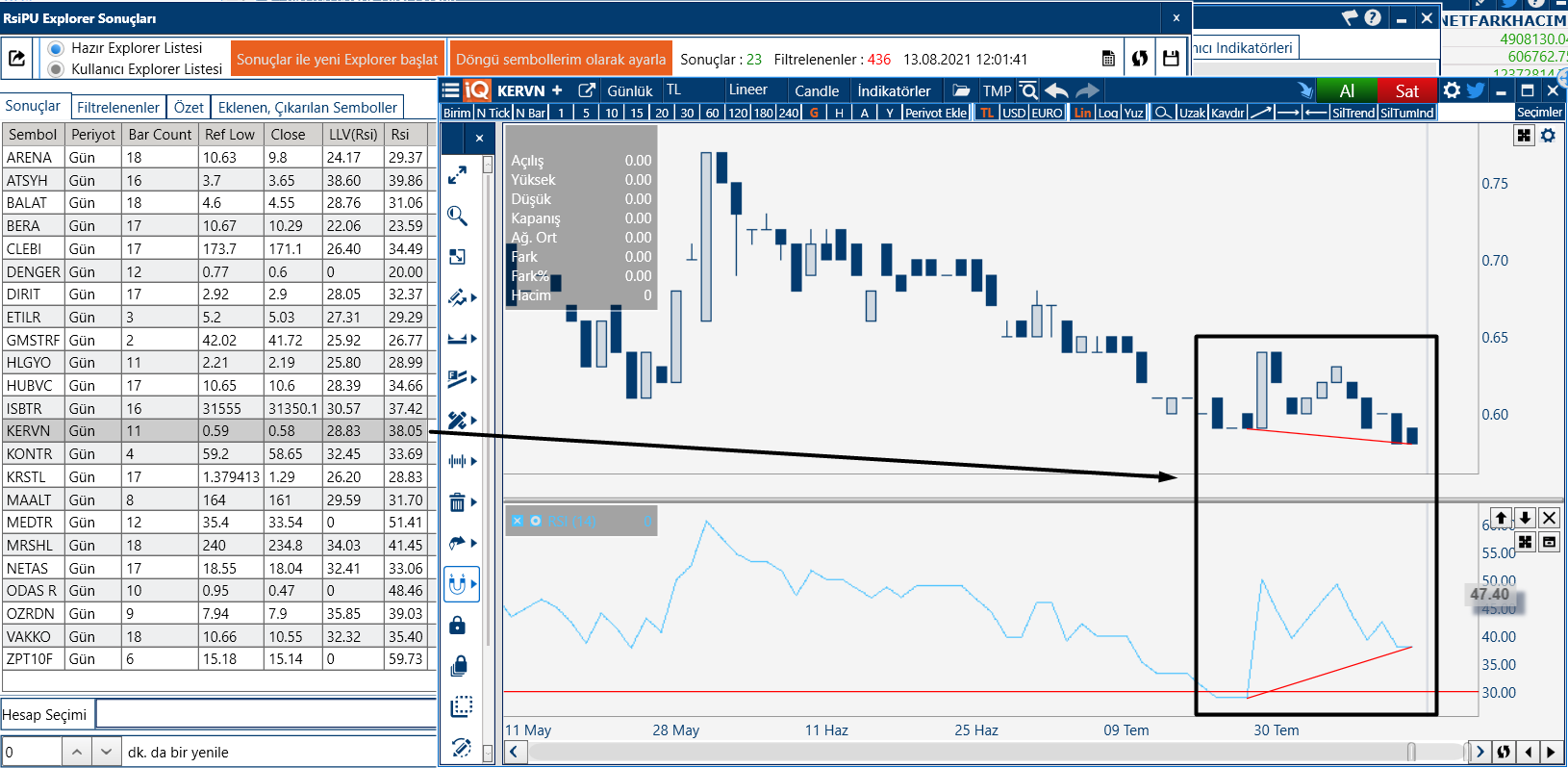
Task: Open the chart hamburger menu icon
Action: [450, 90]
